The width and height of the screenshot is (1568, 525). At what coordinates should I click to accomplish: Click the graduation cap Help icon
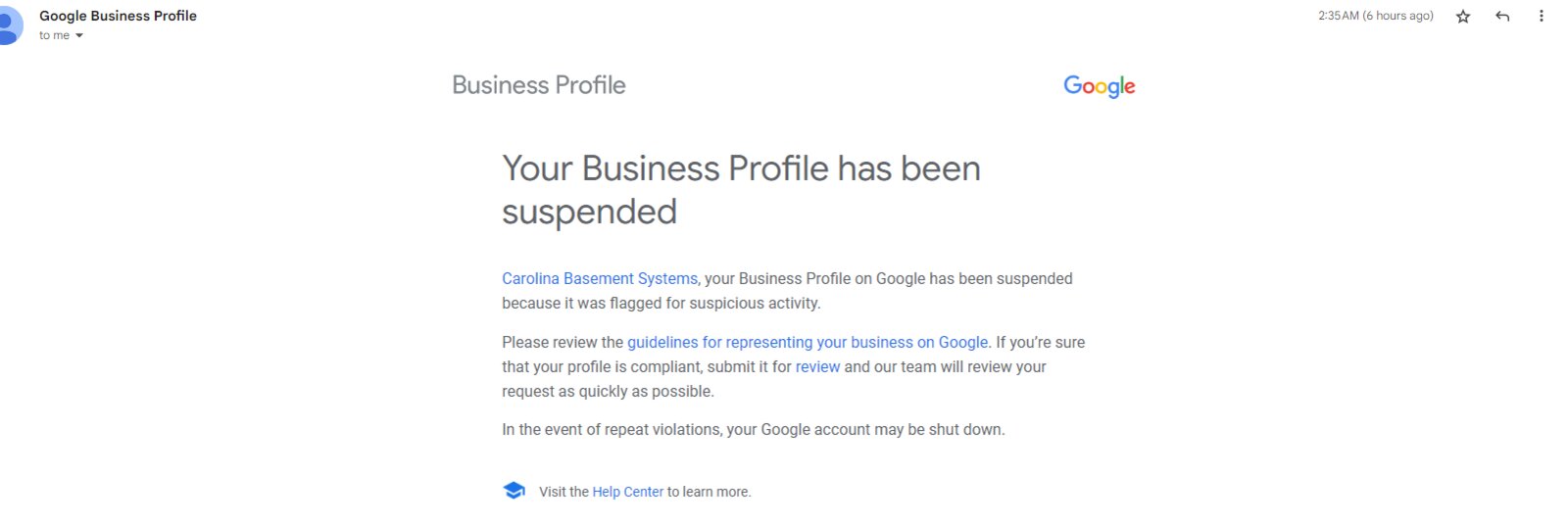click(514, 491)
